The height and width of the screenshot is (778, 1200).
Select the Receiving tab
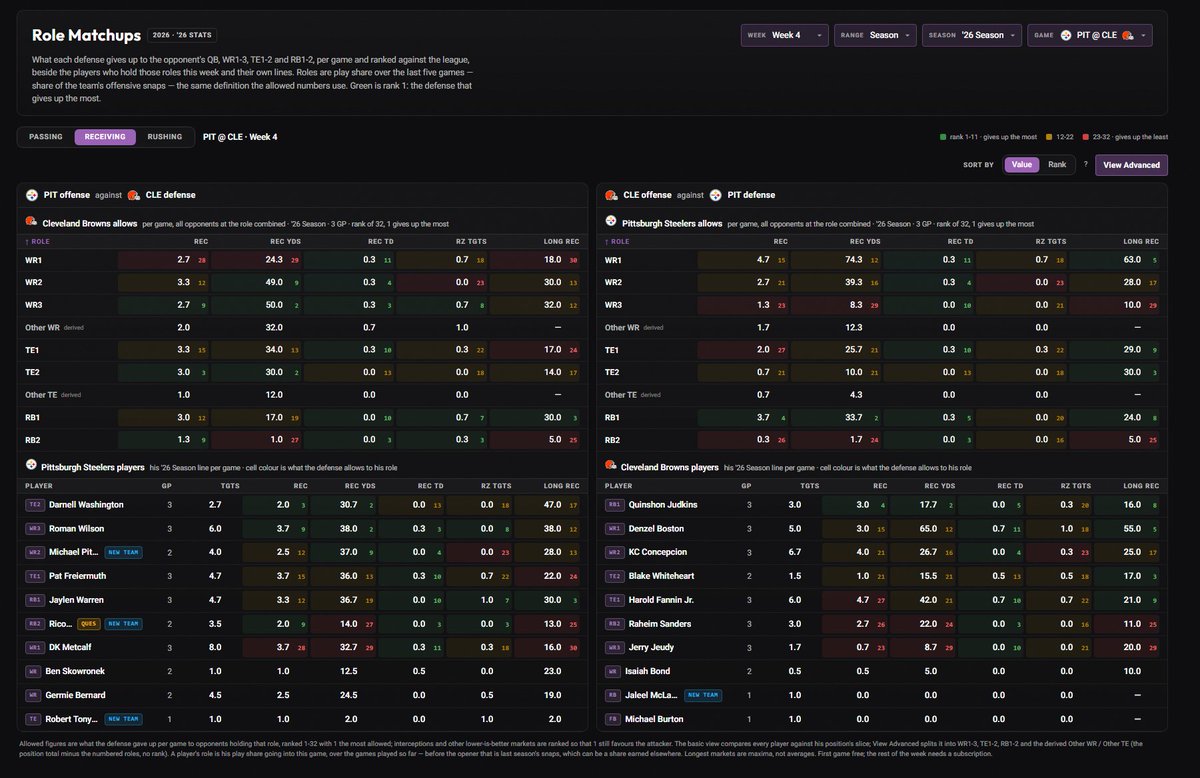tap(105, 137)
